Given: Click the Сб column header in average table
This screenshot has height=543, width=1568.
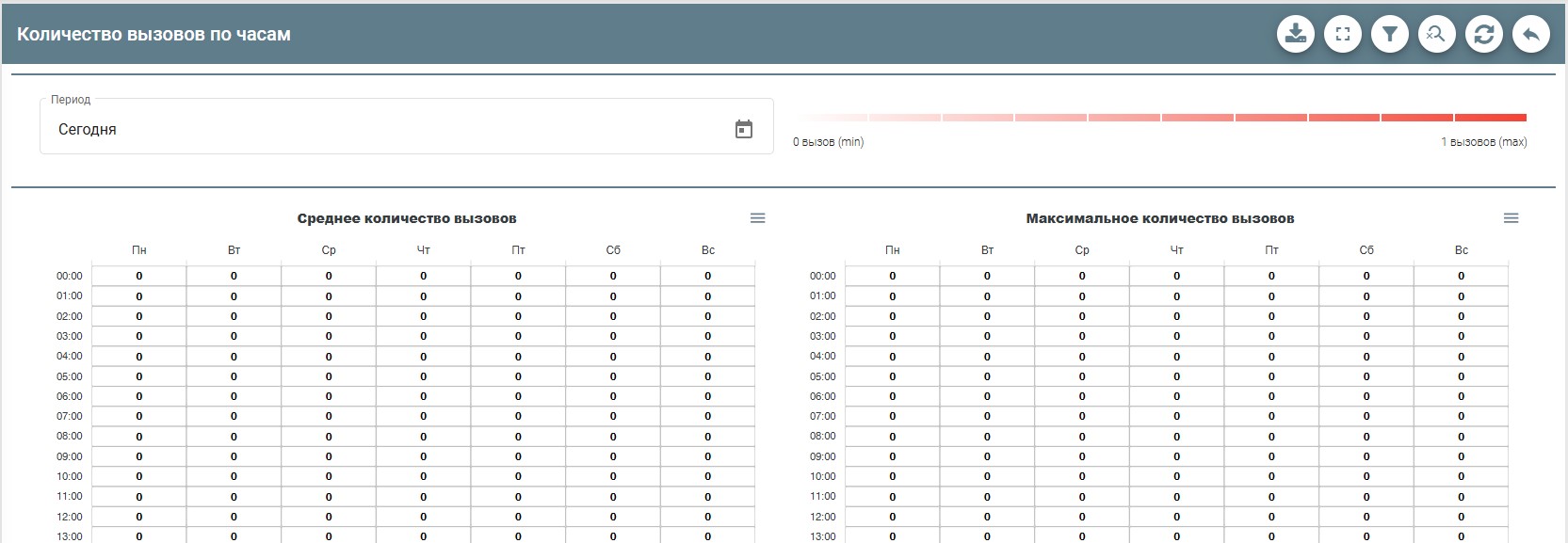Looking at the screenshot, I should [x=613, y=250].
